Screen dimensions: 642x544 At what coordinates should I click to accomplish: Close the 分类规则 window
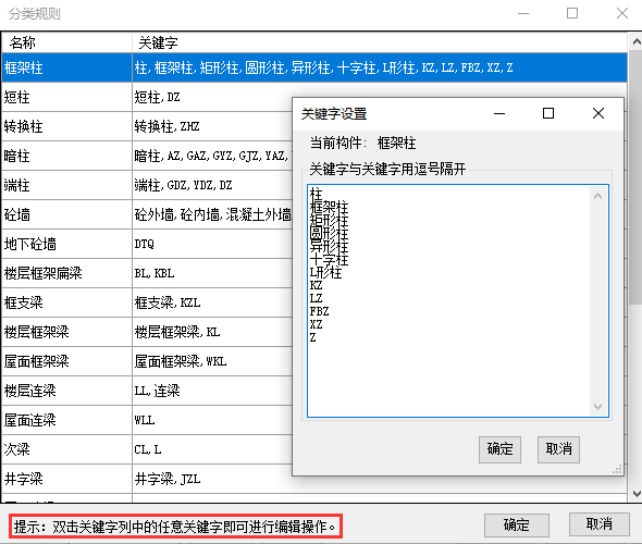pyautogui.click(x=622, y=13)
